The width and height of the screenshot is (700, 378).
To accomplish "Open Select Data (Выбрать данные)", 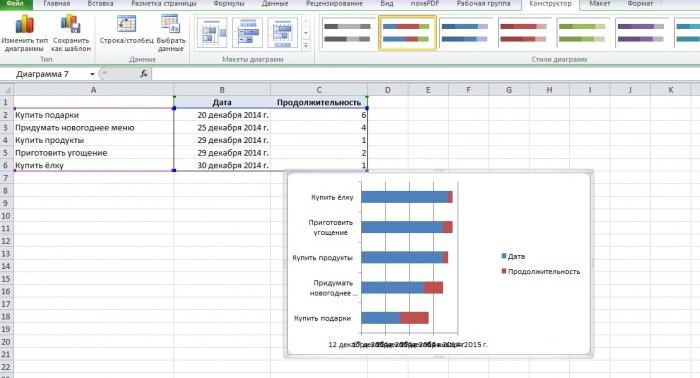I will (x=171, y=33).
